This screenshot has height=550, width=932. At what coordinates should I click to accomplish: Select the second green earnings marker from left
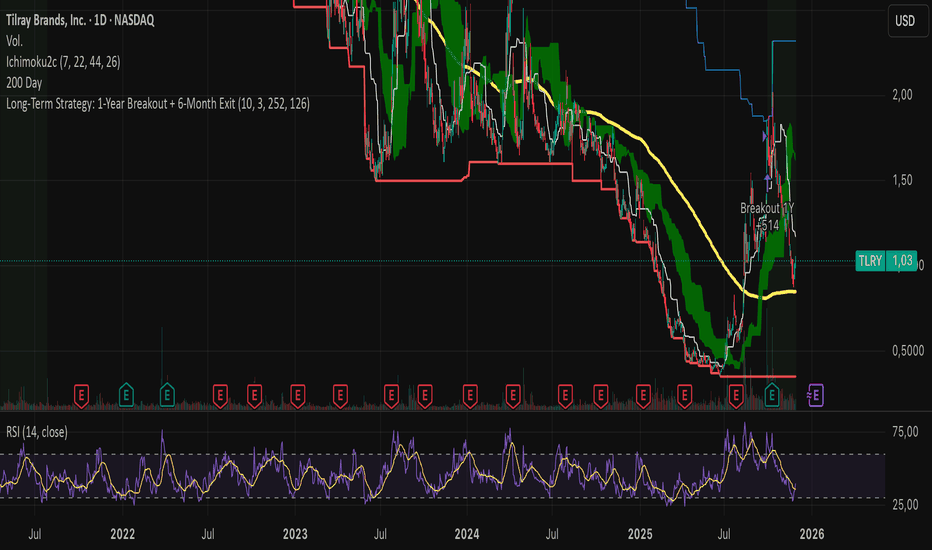tap(168, 396)
